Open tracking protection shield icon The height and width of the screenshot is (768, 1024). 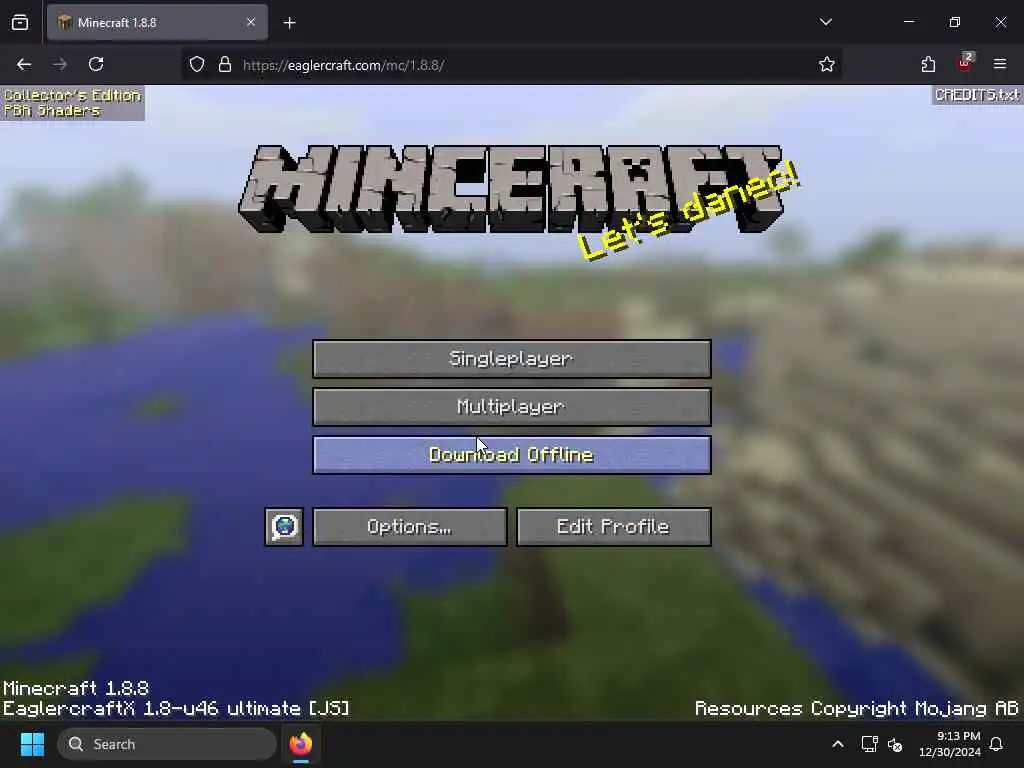pyautogui.click(x=197, y=65)
